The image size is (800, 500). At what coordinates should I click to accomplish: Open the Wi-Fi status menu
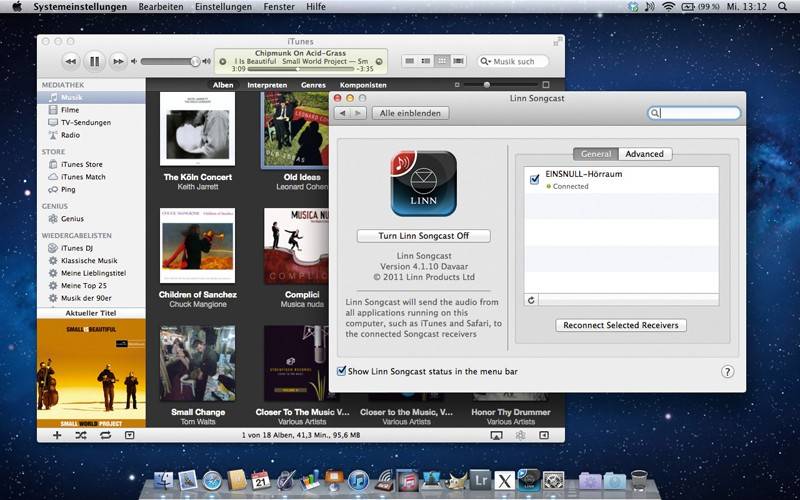(668, 7)
